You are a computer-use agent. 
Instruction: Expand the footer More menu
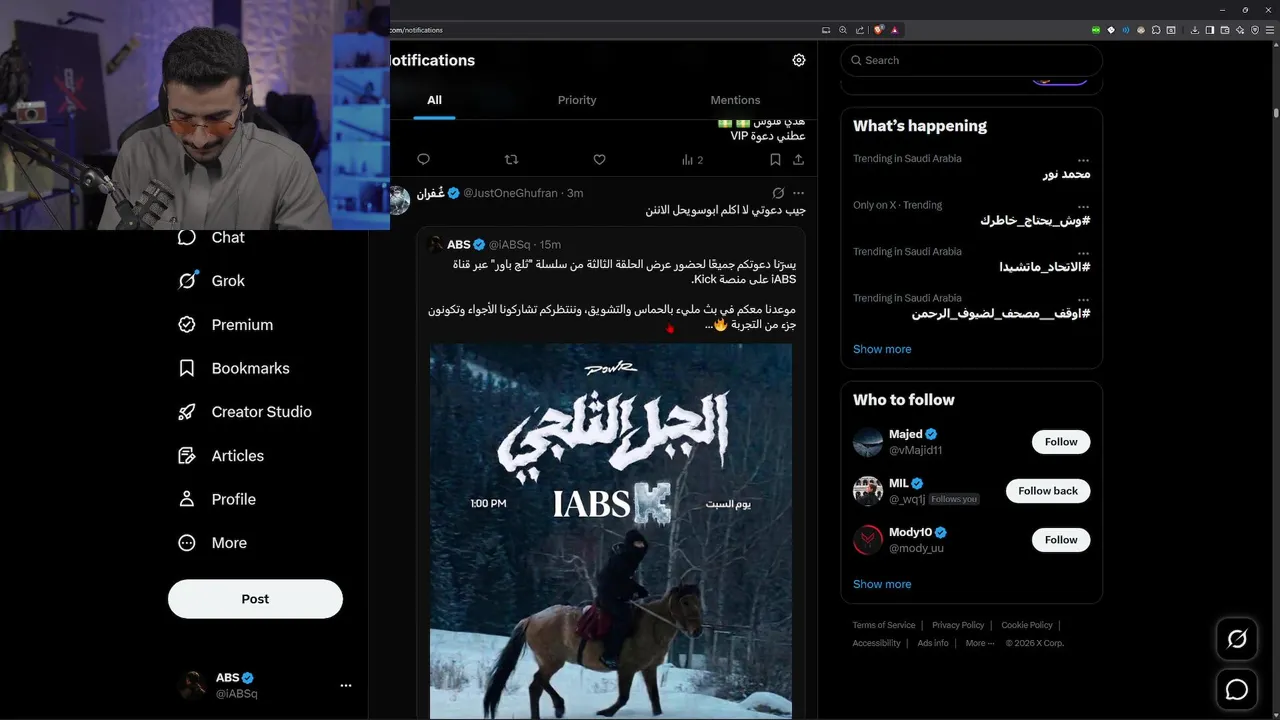coord(980,643)
